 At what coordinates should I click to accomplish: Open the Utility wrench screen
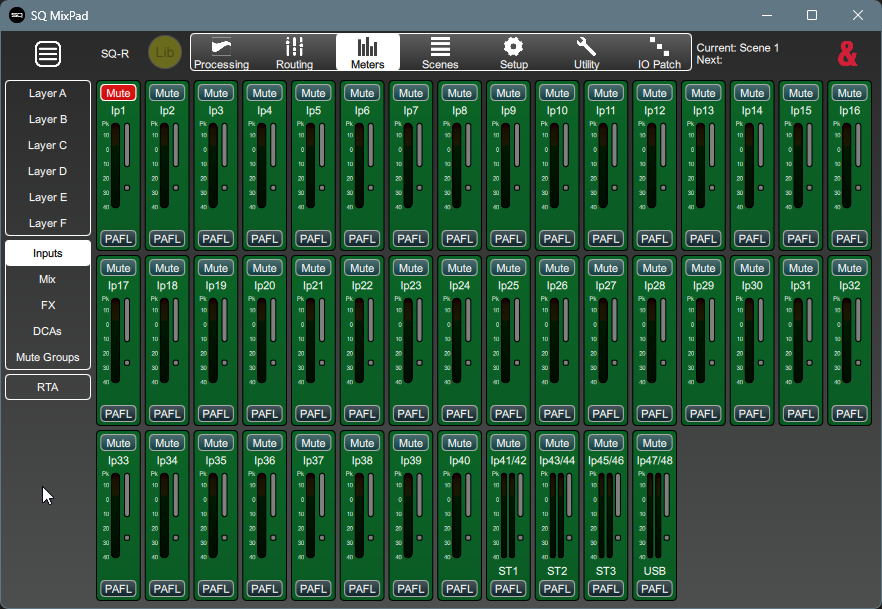pyautogui.click(x=587, y=52)
